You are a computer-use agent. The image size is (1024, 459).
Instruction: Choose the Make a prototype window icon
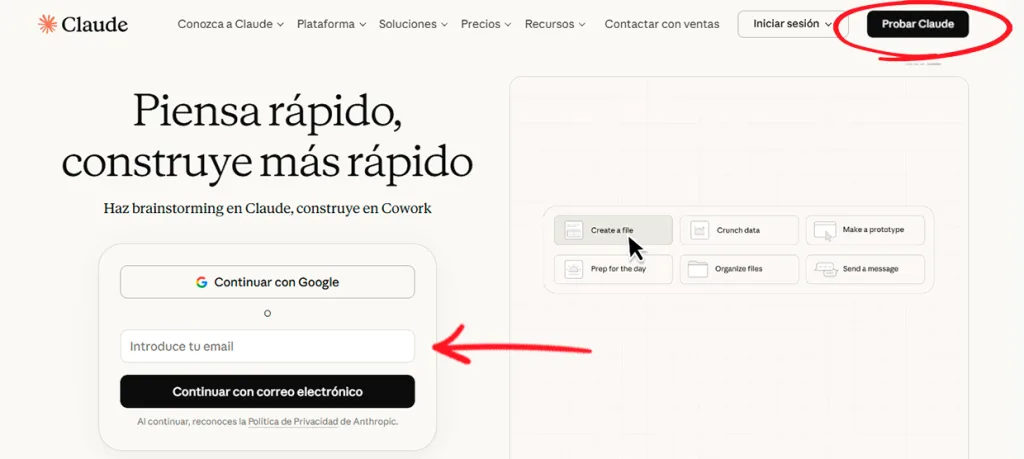(x=825, y=230)
